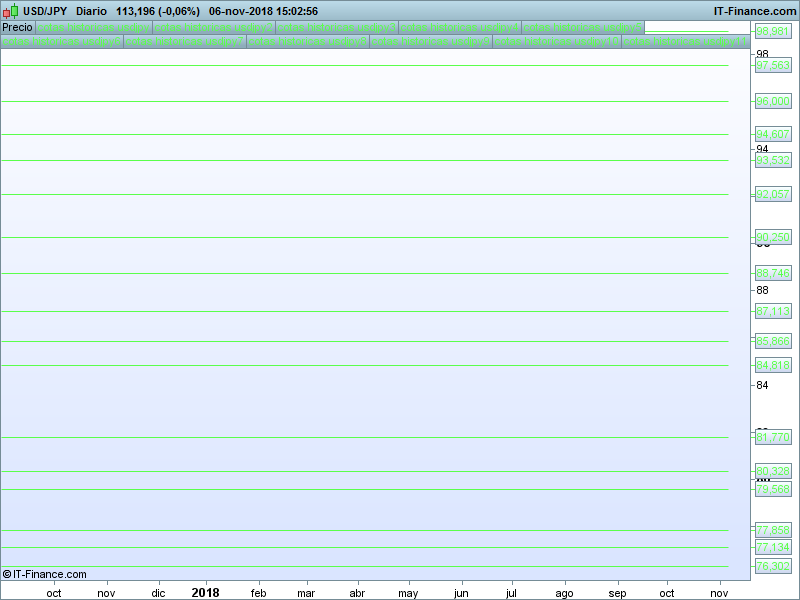800x600 pixels.
Task: Select the 97,563 price level tag
Action: [773, 65]
